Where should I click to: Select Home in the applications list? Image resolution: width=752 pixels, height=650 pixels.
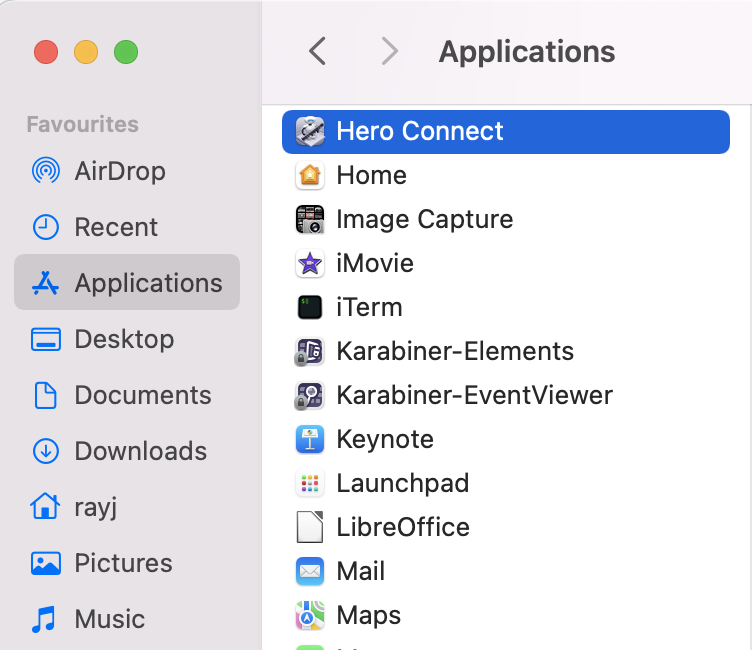pyautogui.click(x=506, y=175)
